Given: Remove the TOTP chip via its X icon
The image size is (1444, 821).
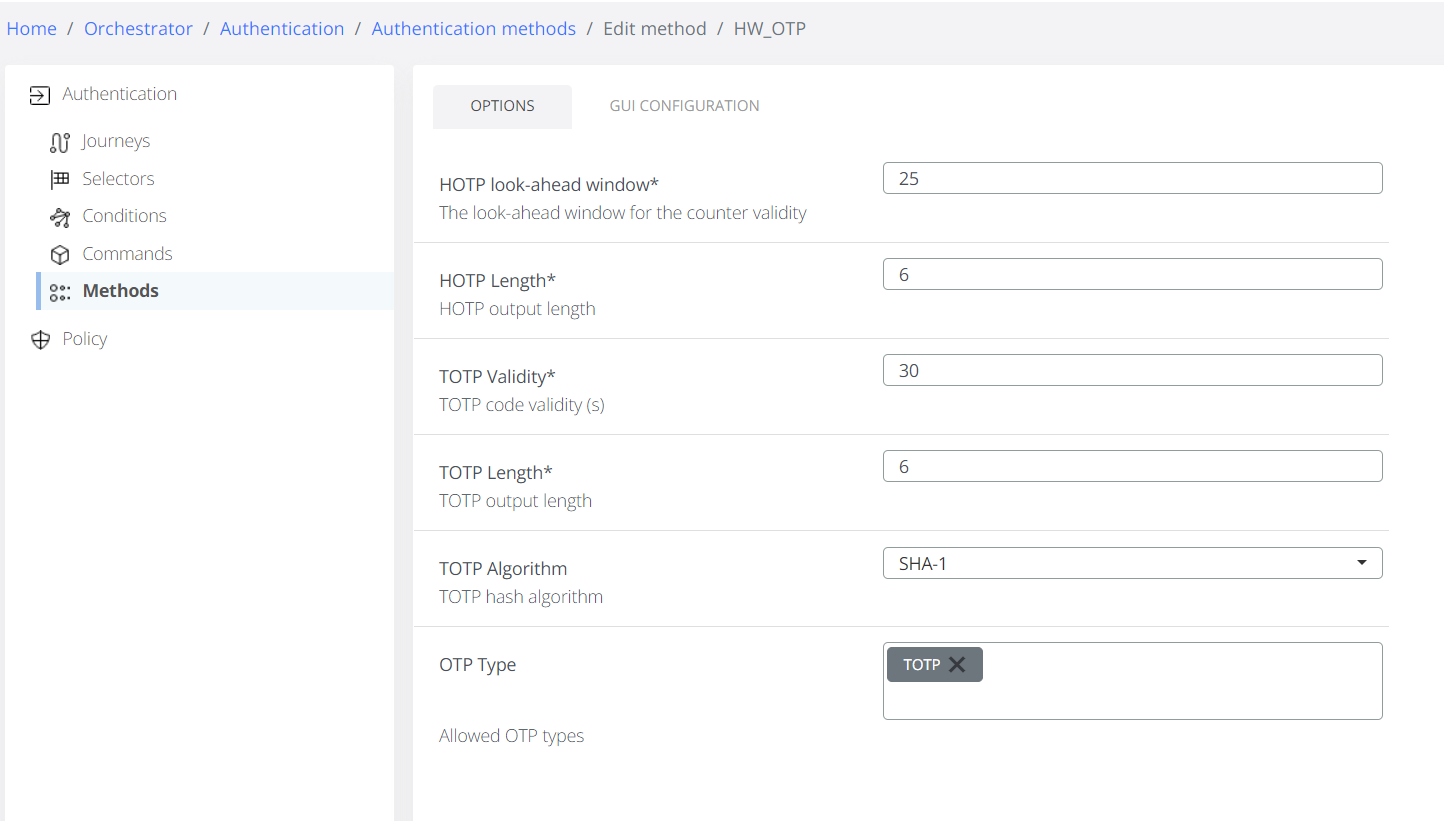Looking at the screenshot, I should 957,663.
